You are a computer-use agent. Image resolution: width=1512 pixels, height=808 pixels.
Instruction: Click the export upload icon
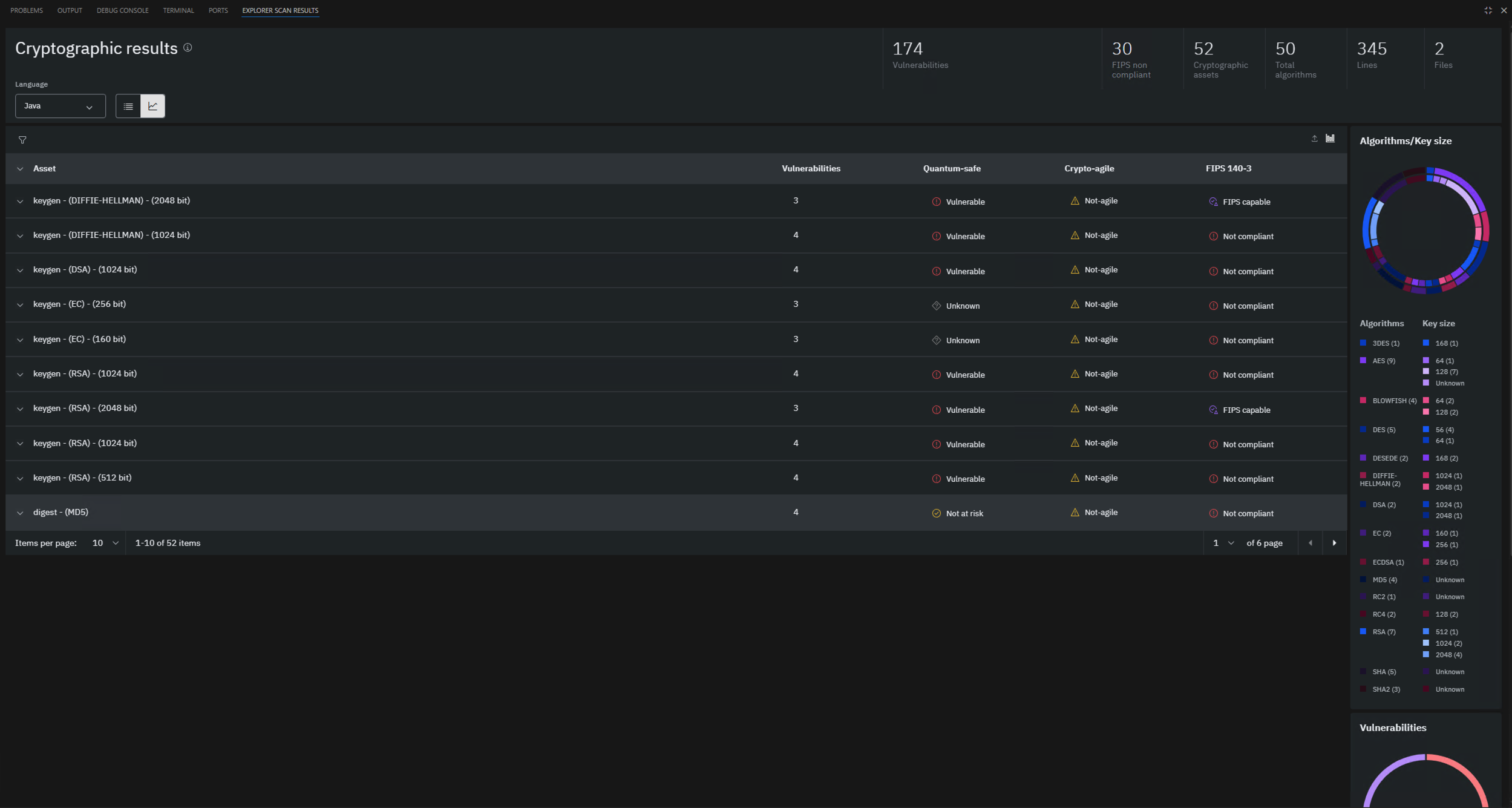pyautogui.click(x=1314, y=139)
